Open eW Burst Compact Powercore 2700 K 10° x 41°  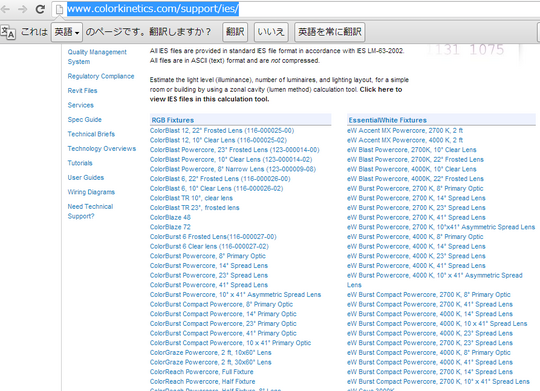(x=438, y=381)
